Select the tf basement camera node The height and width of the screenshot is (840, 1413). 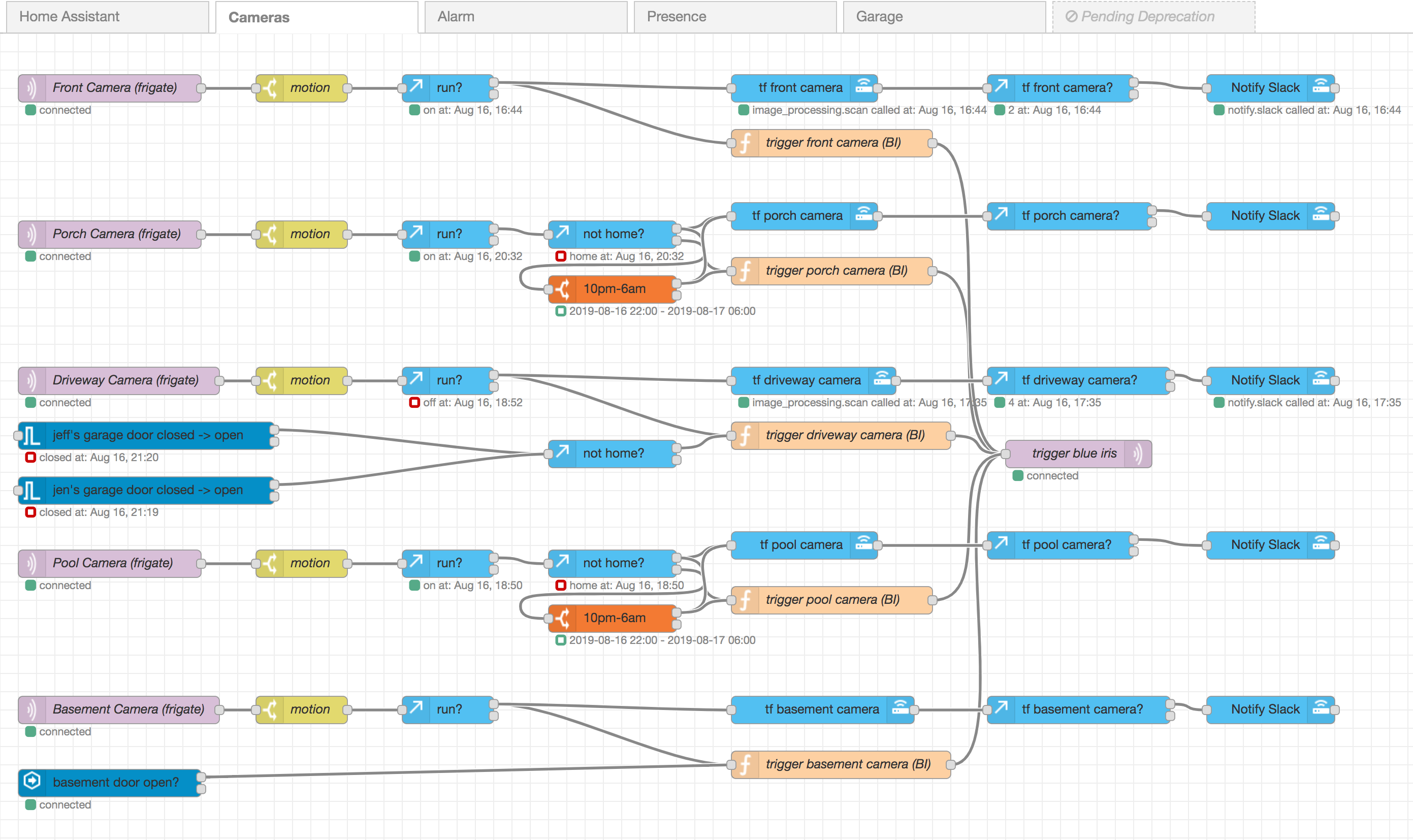[822, 710]
